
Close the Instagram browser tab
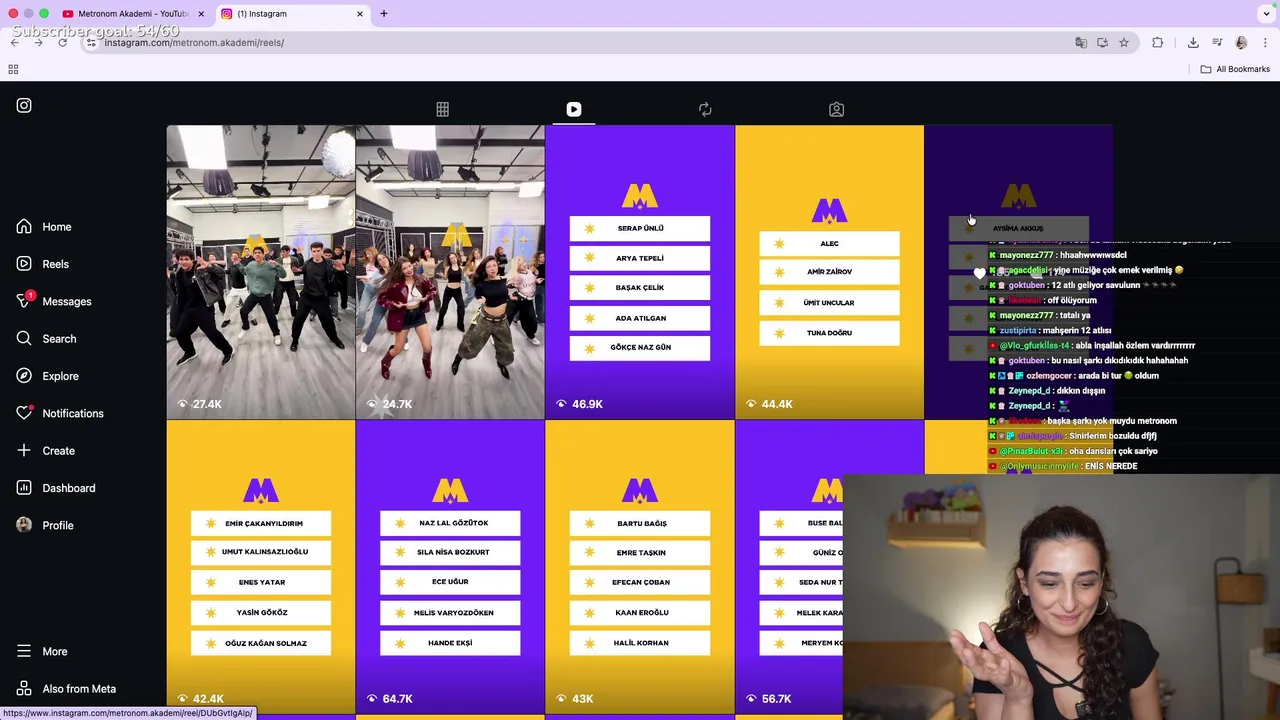(x=360, y=14)
